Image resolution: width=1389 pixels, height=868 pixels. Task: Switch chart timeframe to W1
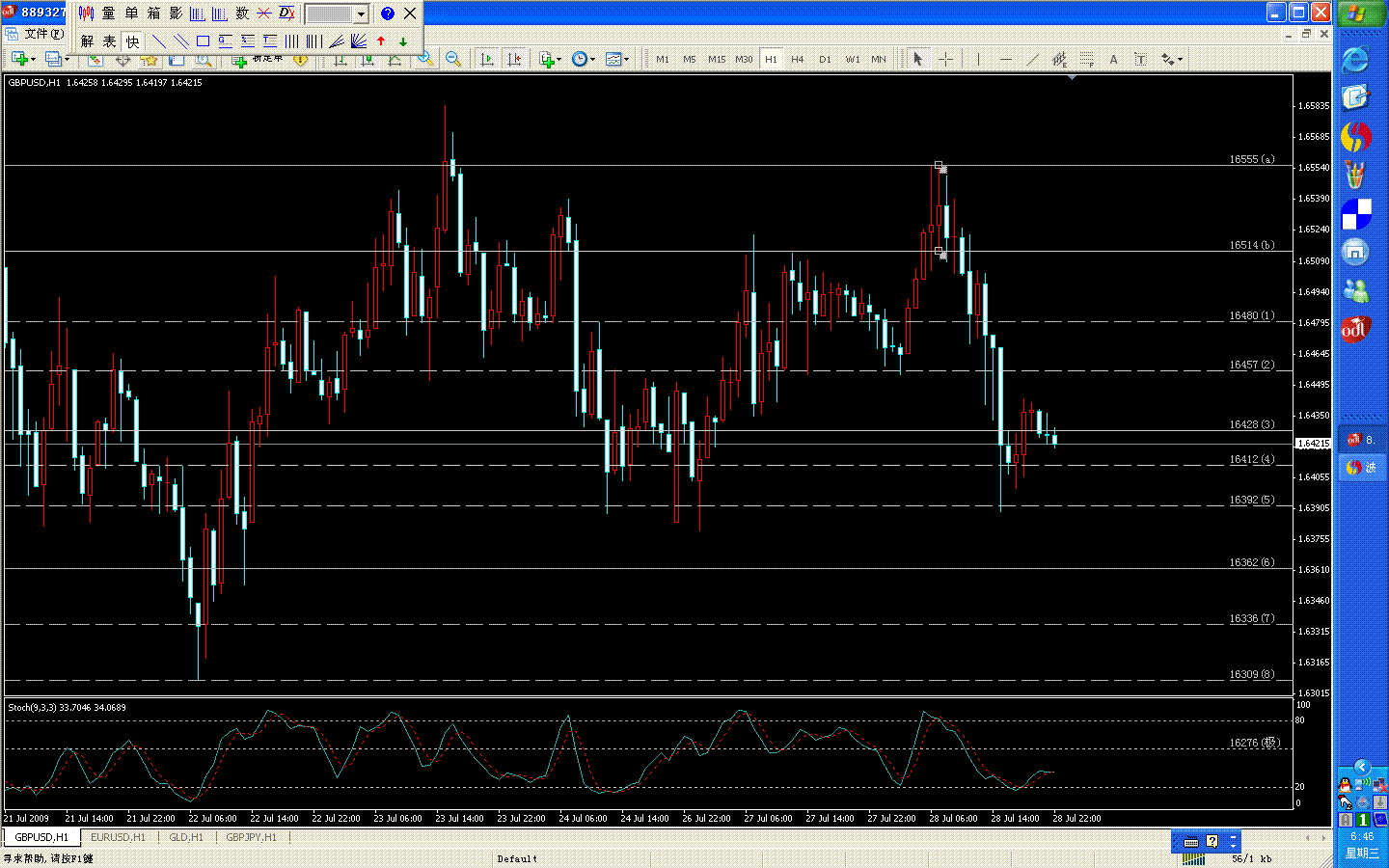[x=853, y=60]
